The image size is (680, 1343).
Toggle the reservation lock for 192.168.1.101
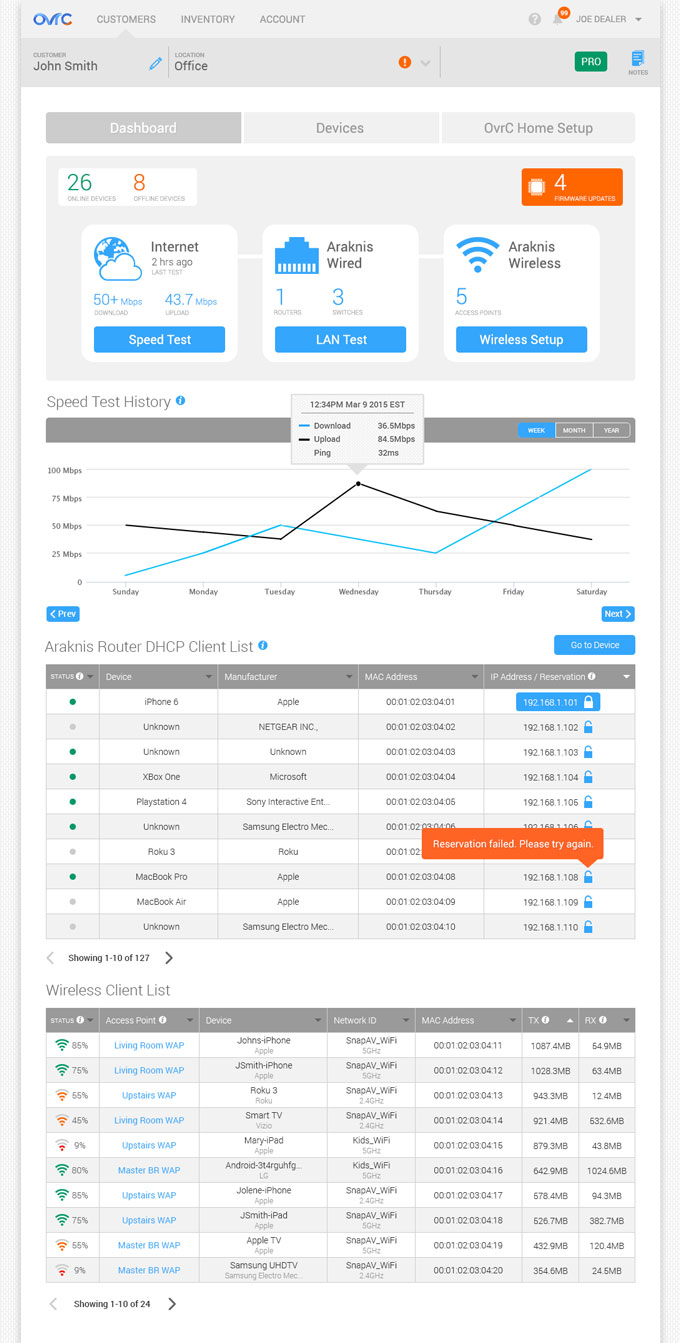tap(590, 702)
